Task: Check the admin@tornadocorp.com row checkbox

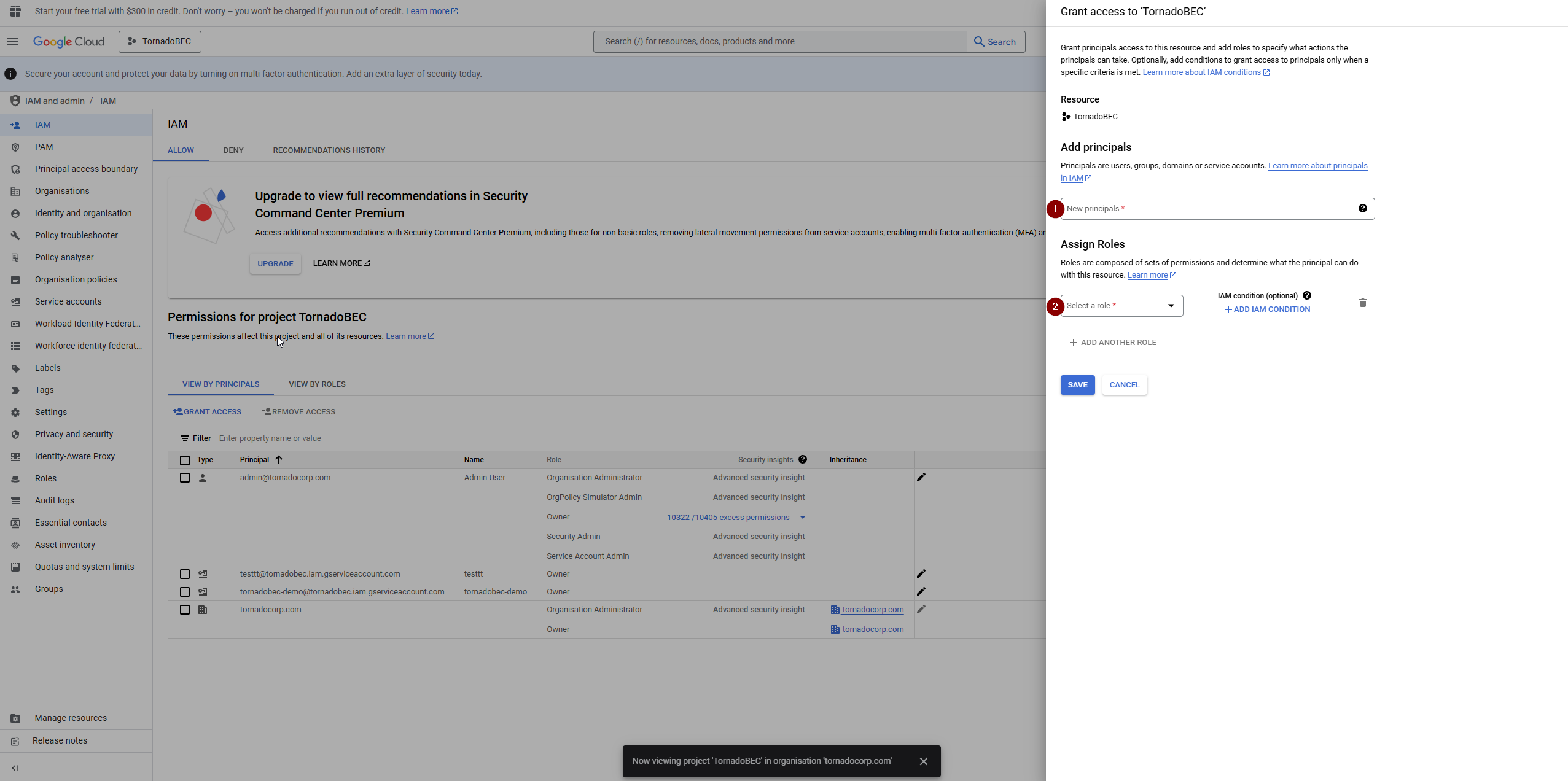Action: pos(184,478)
